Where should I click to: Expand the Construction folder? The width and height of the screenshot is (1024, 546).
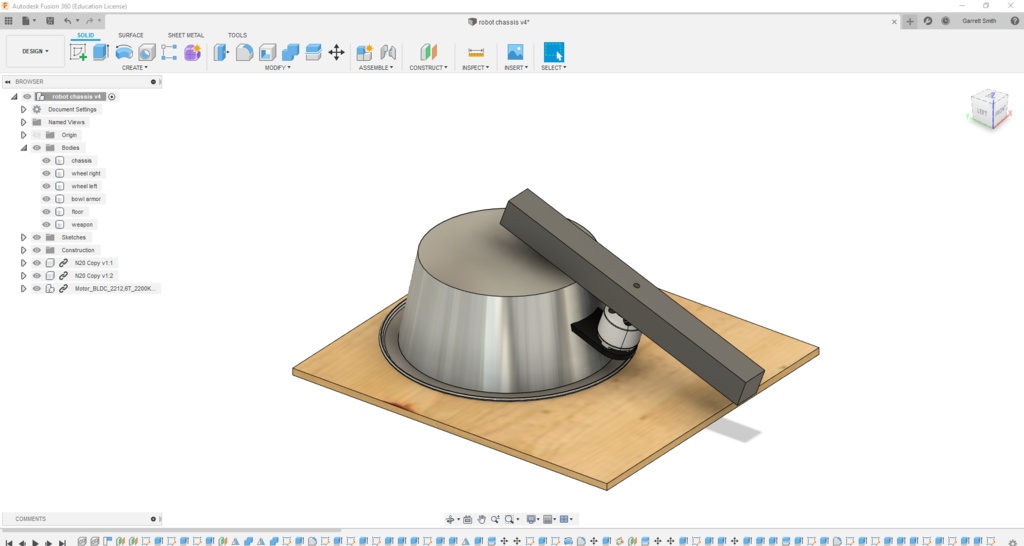(24, 250)
